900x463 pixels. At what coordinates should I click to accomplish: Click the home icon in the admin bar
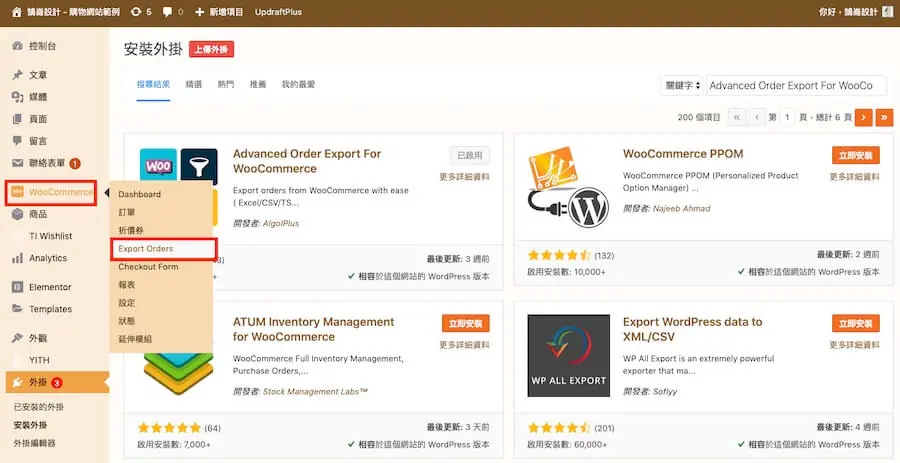click(x=17, y=12)
